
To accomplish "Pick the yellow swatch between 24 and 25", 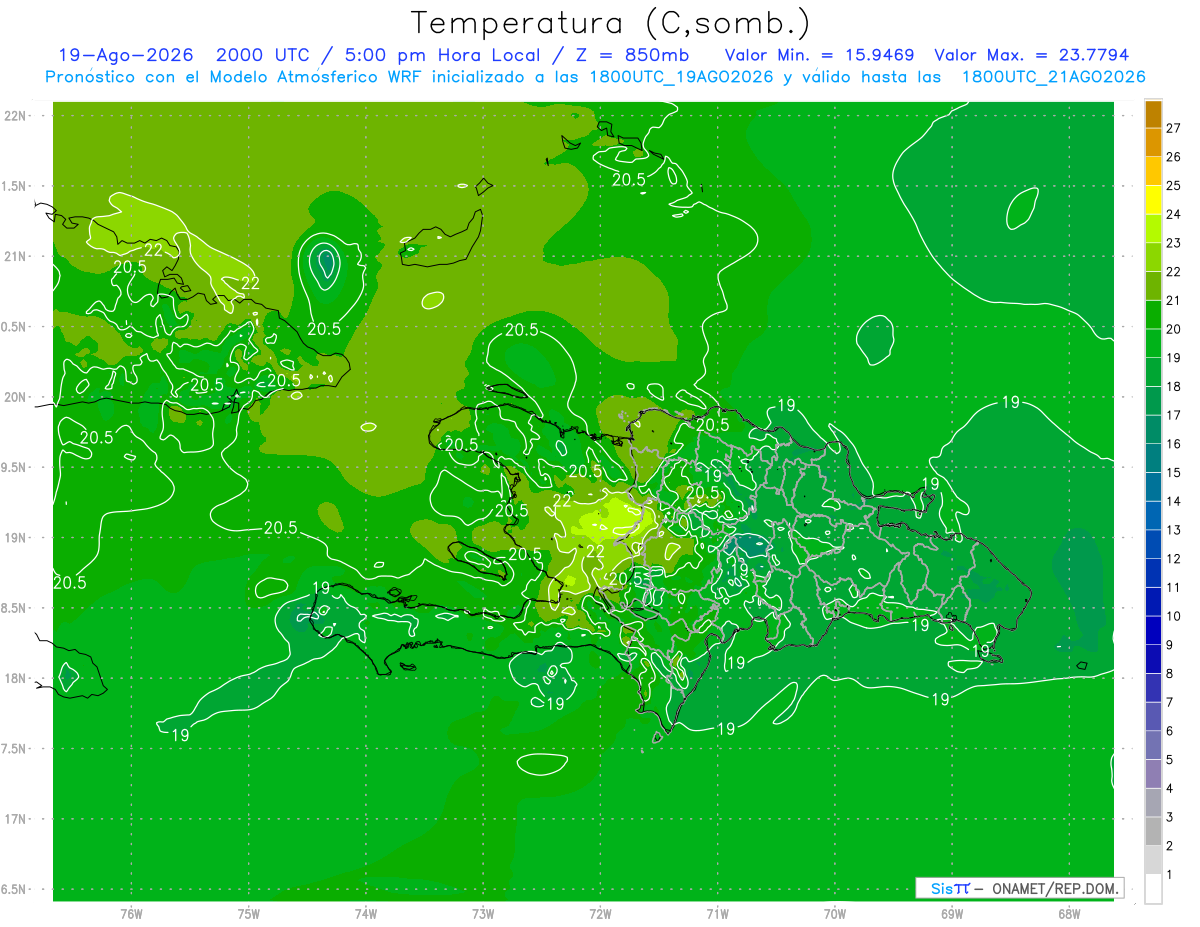I will [1153, 200].
